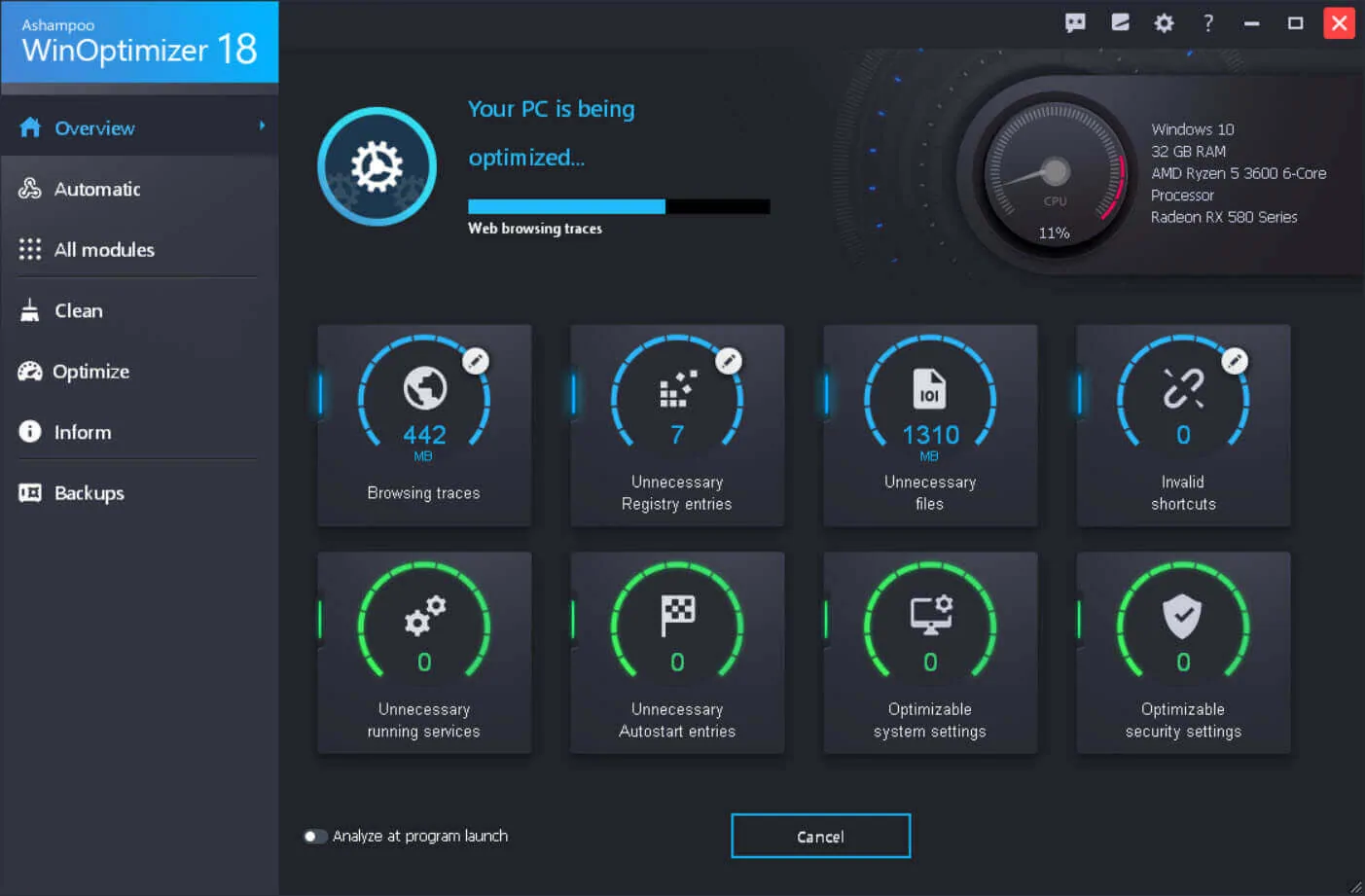
Task: Click the gears icon for running services
Action: pos(425,616)
